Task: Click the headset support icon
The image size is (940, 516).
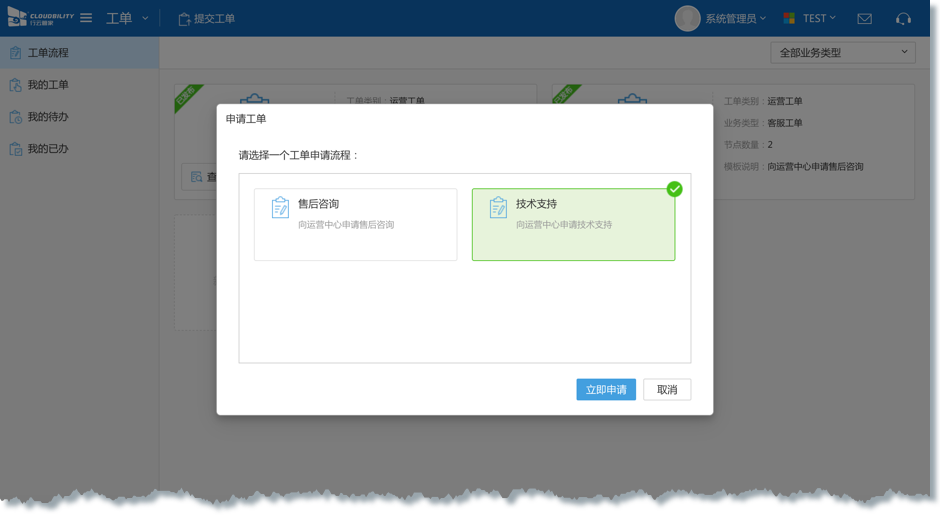Action: 903,19
